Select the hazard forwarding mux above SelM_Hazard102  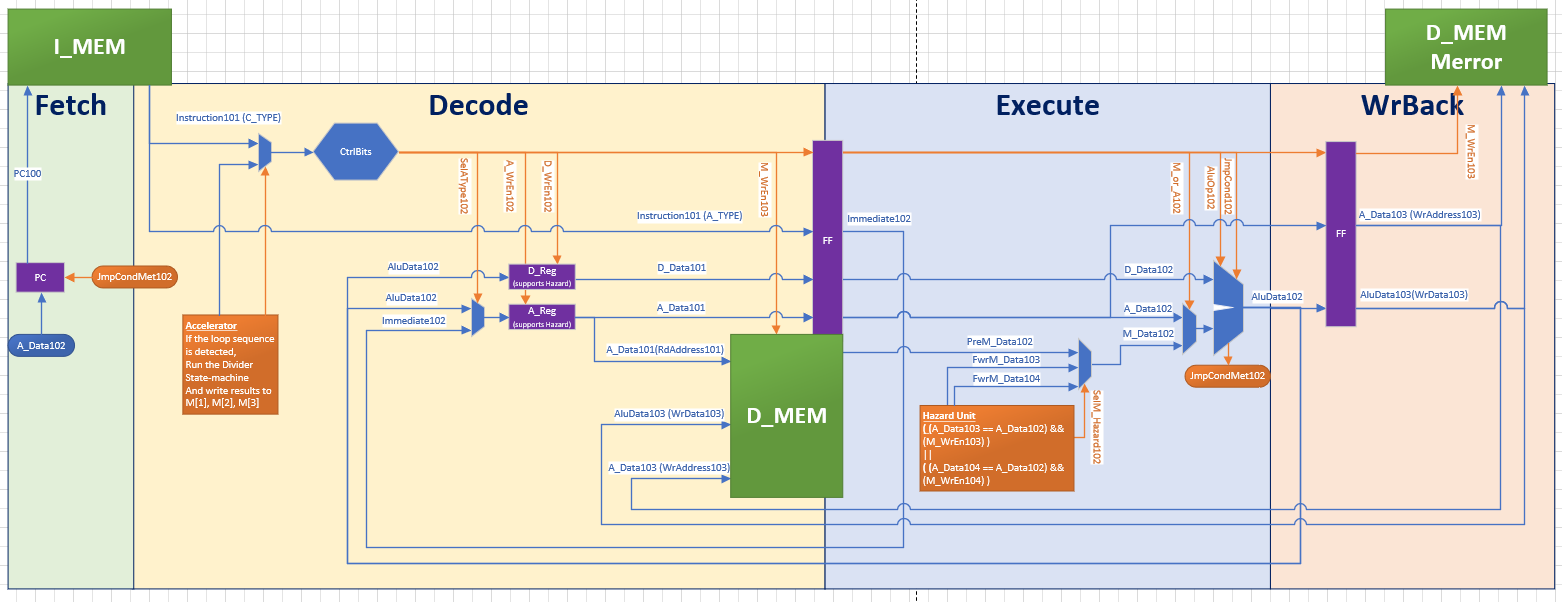pyautogui.click(x=1084, y=363)
